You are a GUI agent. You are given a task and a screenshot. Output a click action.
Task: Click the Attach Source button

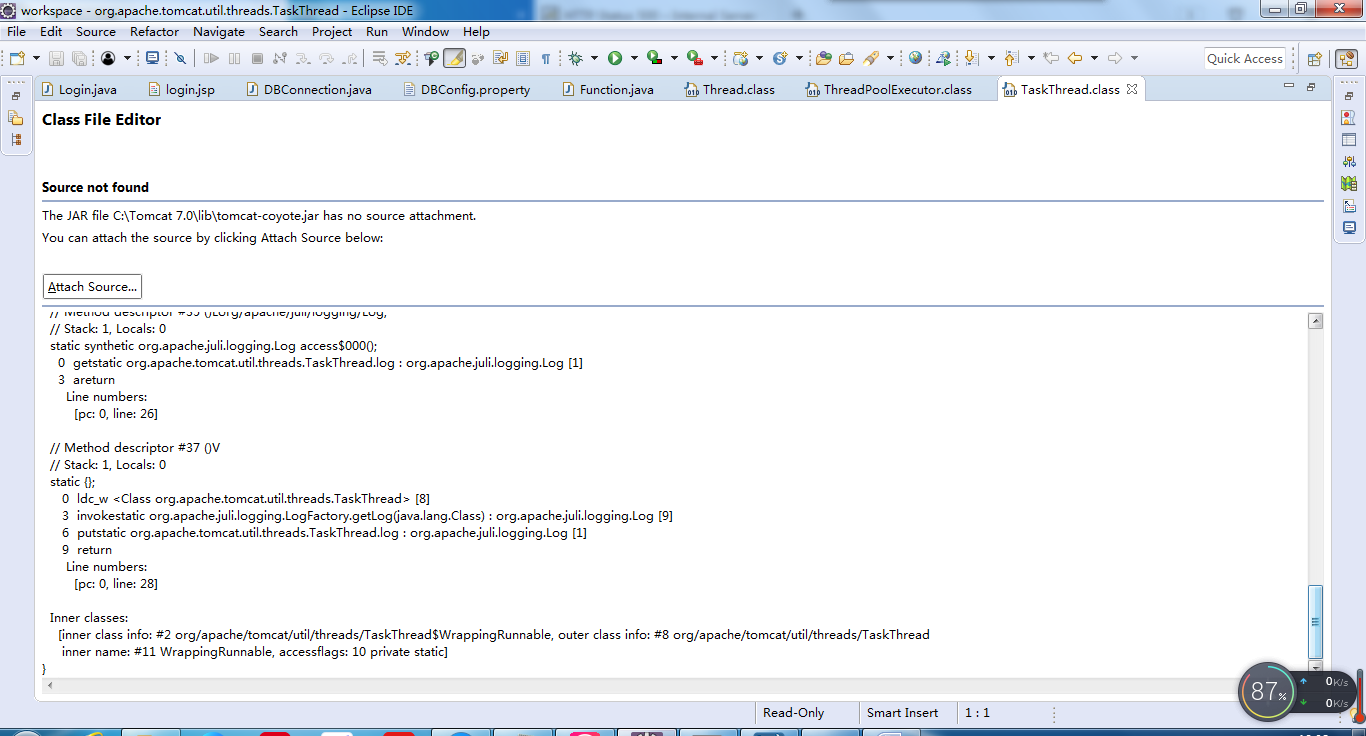92,286
